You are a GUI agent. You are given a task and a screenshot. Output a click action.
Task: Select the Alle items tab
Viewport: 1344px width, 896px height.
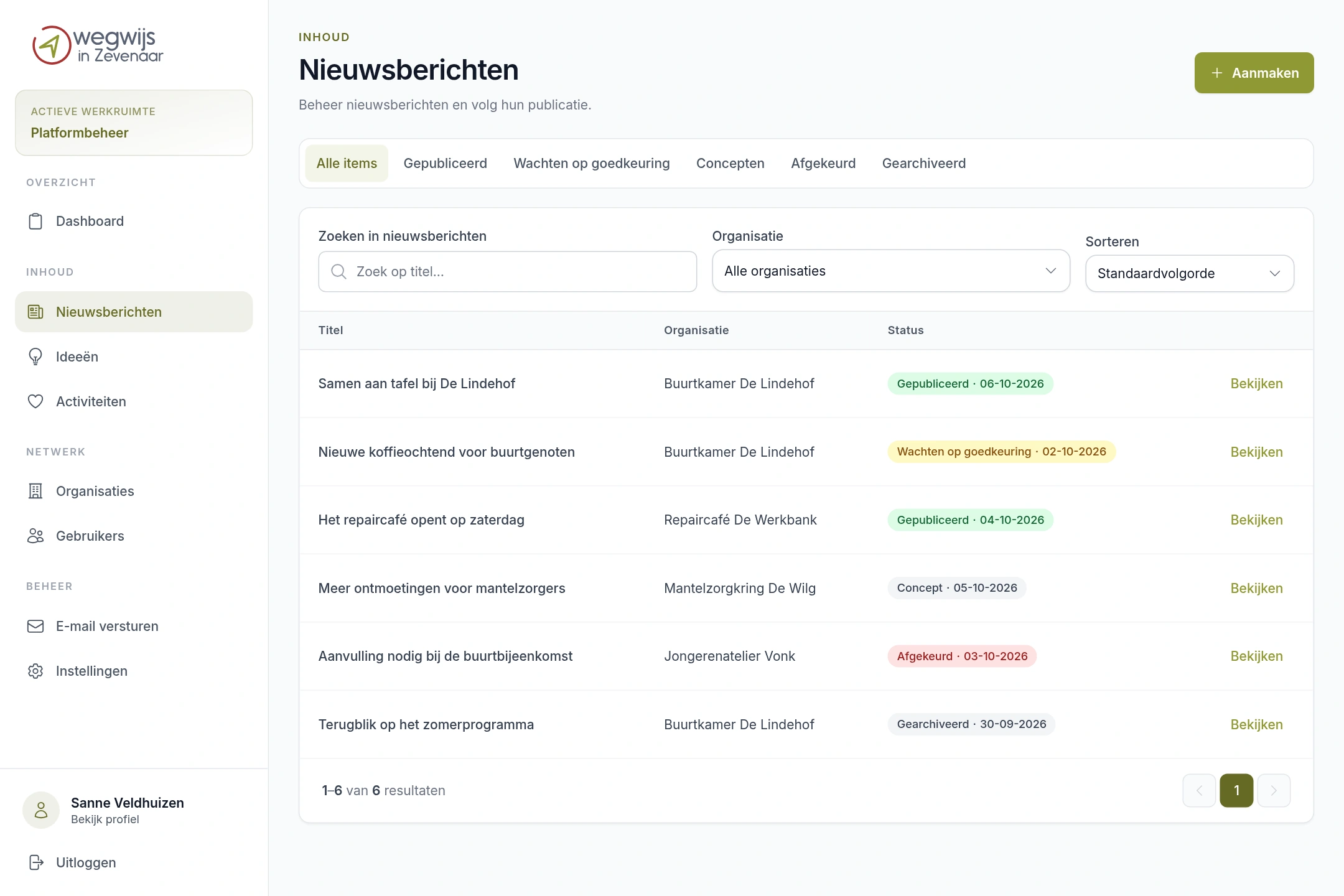pos(347,163)
